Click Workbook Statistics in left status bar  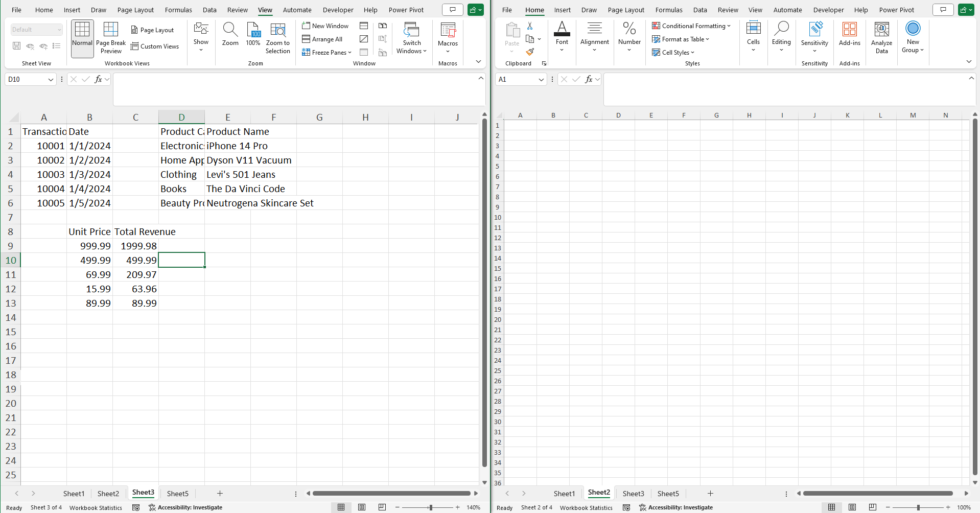(96, 507)
